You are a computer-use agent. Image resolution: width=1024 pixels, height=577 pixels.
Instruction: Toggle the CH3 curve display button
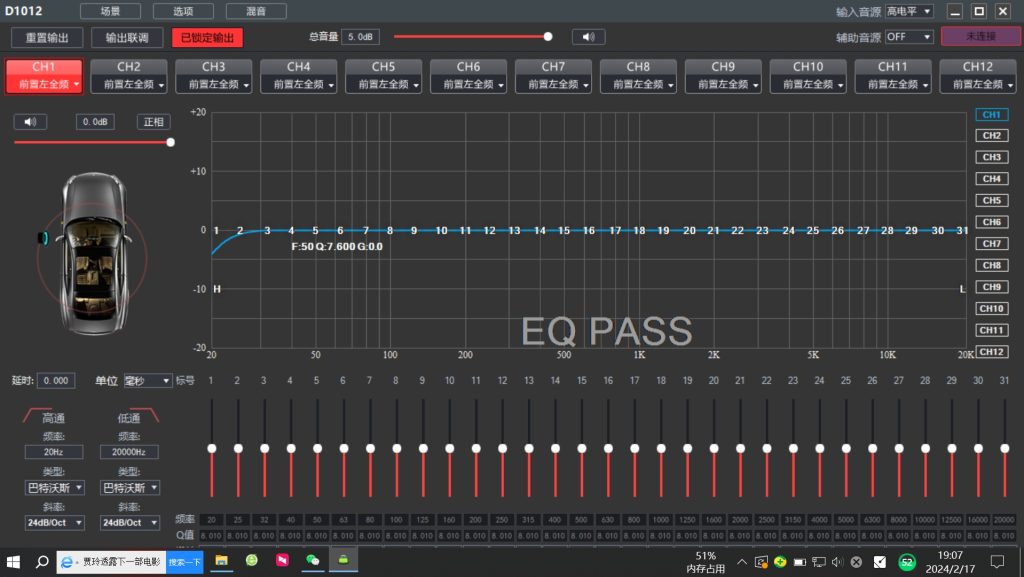pos(991,157)
